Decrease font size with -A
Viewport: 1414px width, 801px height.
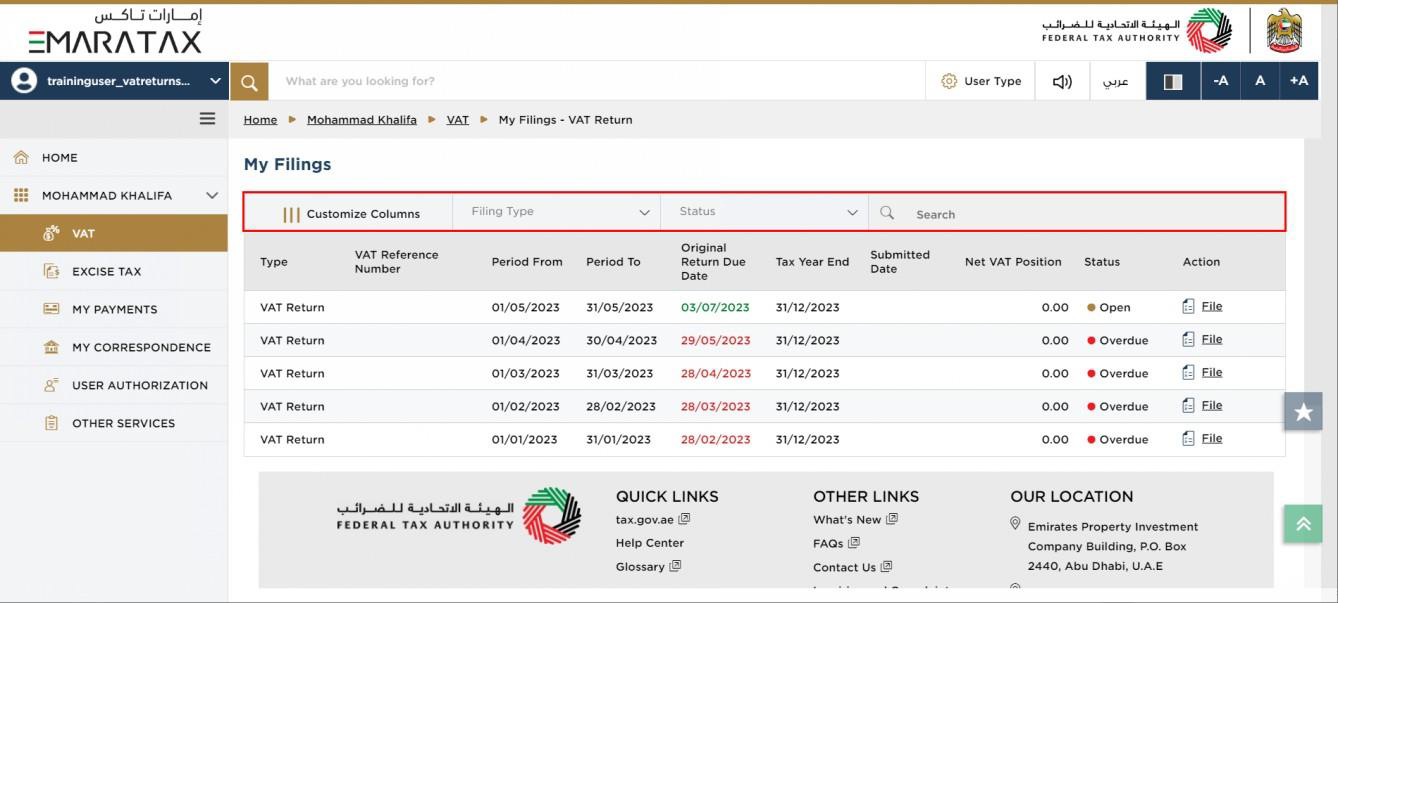tap(1220, 81)
